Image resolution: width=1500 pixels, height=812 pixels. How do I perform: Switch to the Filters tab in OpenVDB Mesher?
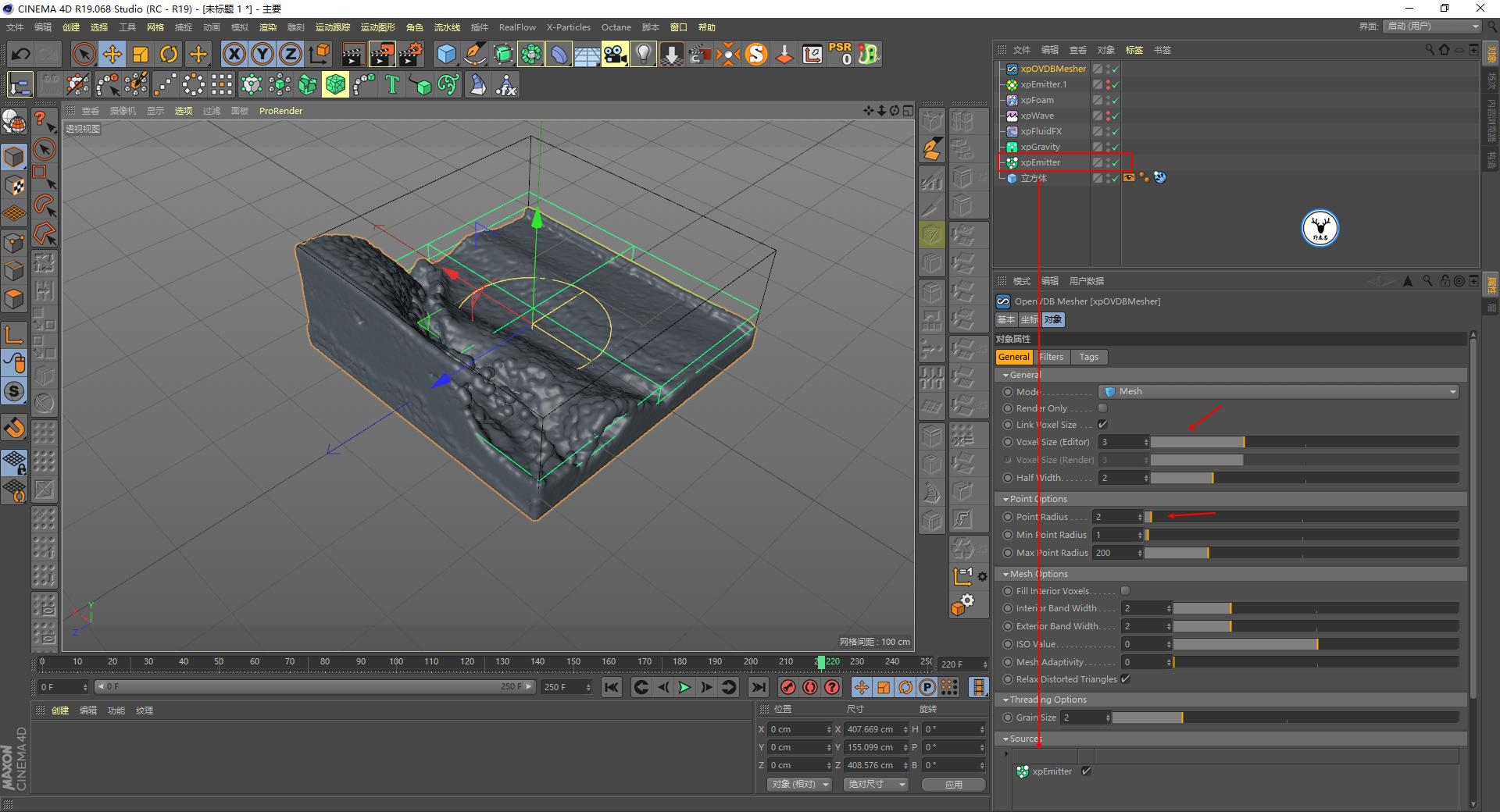click(1051, 357)
